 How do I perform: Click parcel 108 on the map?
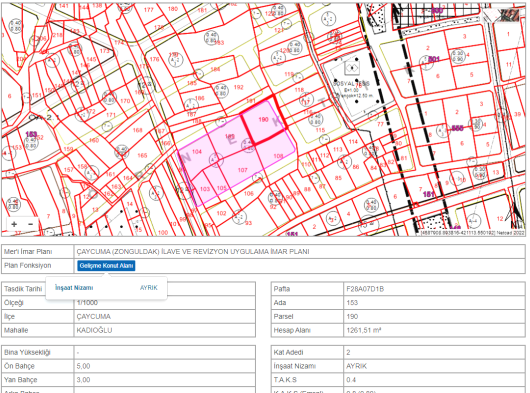click(278, 156)
